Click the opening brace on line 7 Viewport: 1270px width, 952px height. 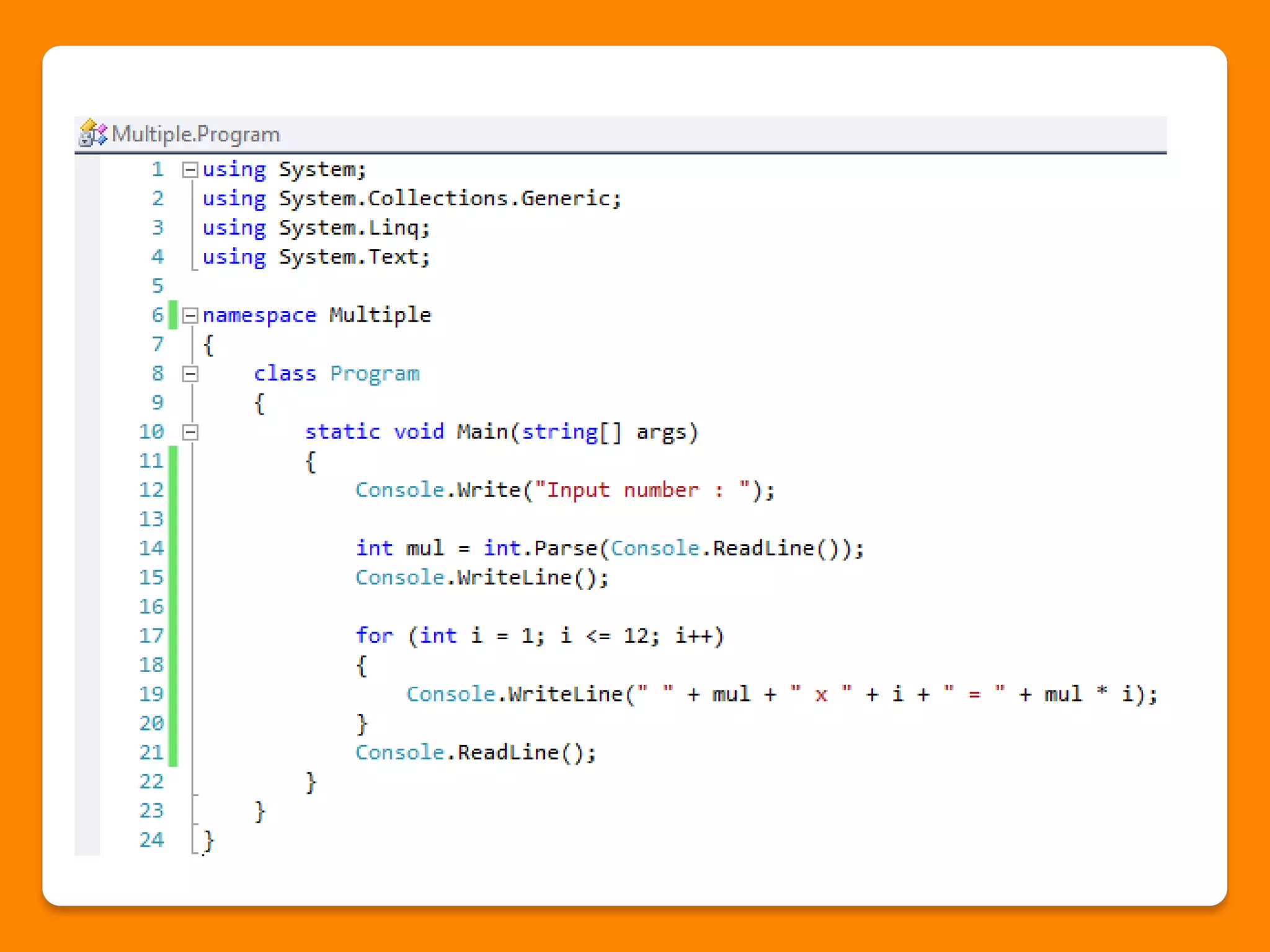pos(209,345)
